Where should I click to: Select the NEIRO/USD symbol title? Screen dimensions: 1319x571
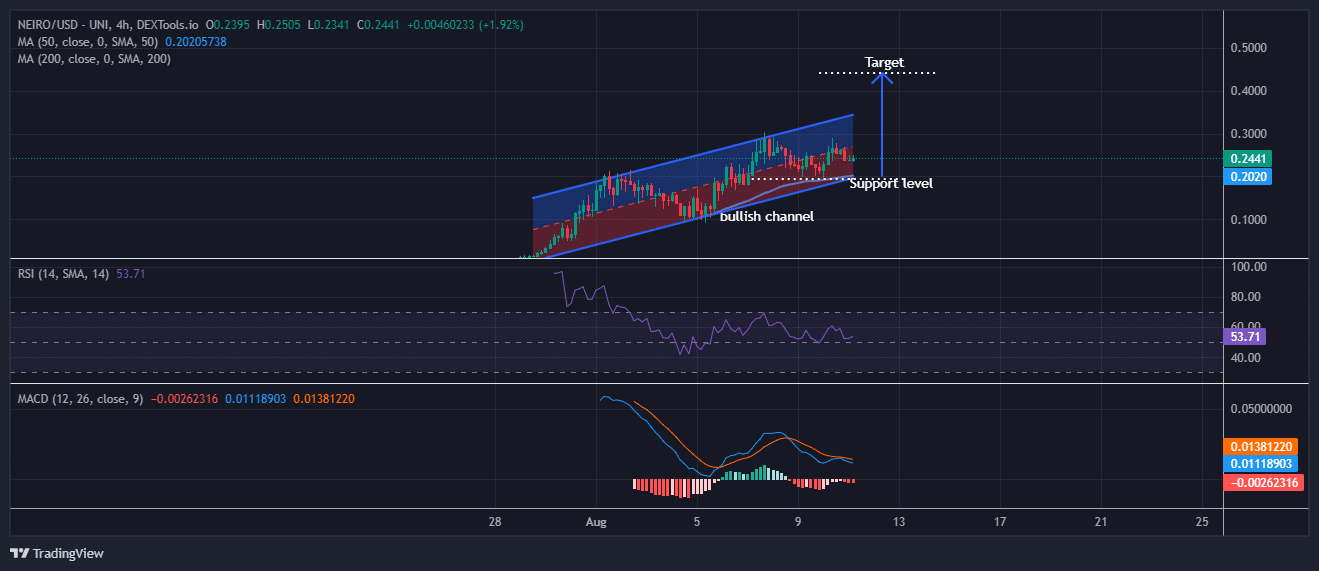tap(110, 24)
